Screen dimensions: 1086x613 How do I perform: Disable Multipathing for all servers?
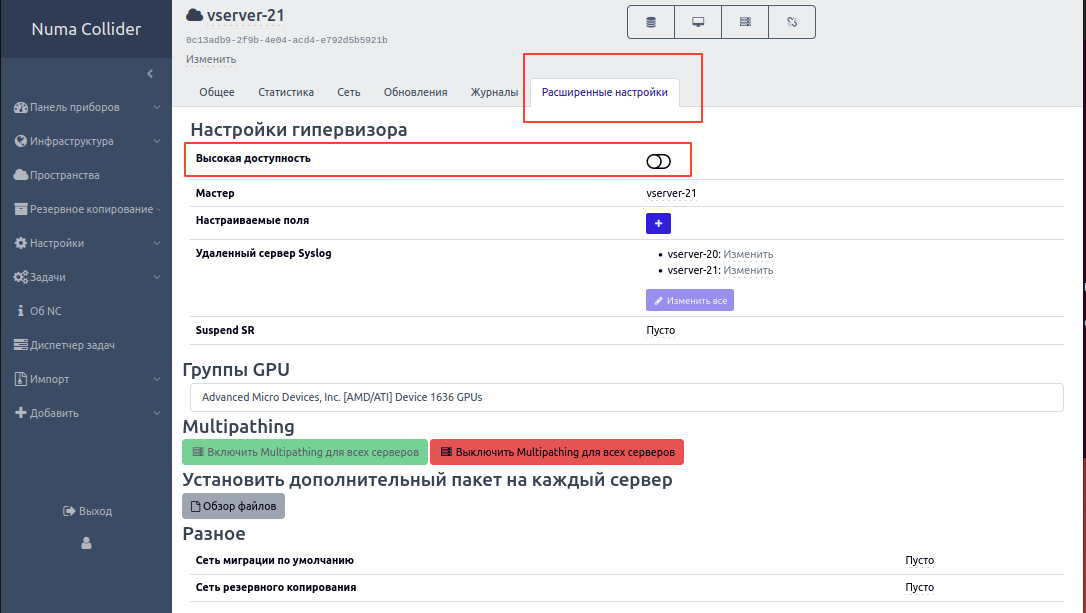557,452
